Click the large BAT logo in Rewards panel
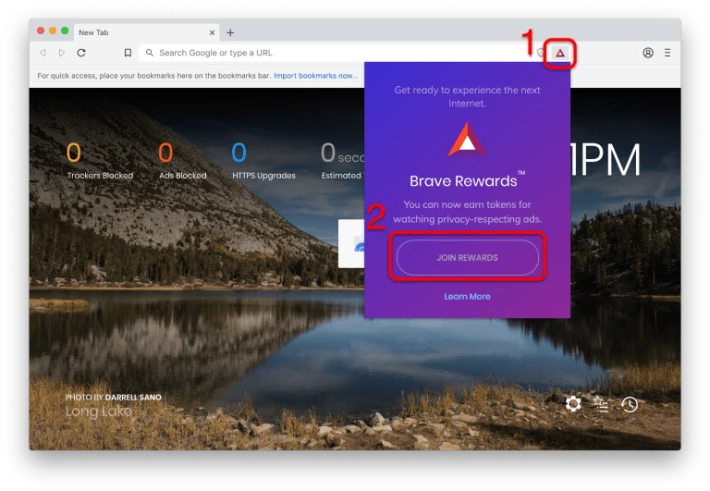Viewport: 710px width, 491px height. click(467, 140)
